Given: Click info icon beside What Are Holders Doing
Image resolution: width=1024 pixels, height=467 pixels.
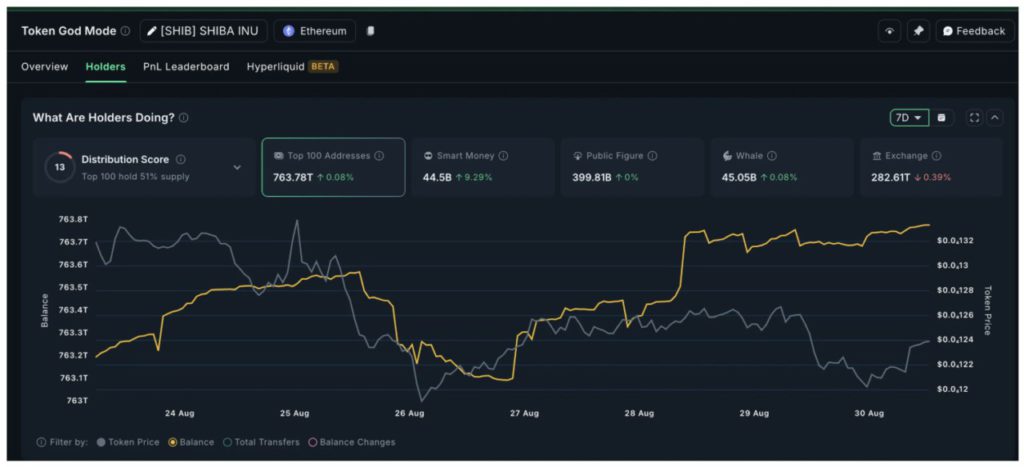Looking at the screenshot, I should click(x=183, y=118).
